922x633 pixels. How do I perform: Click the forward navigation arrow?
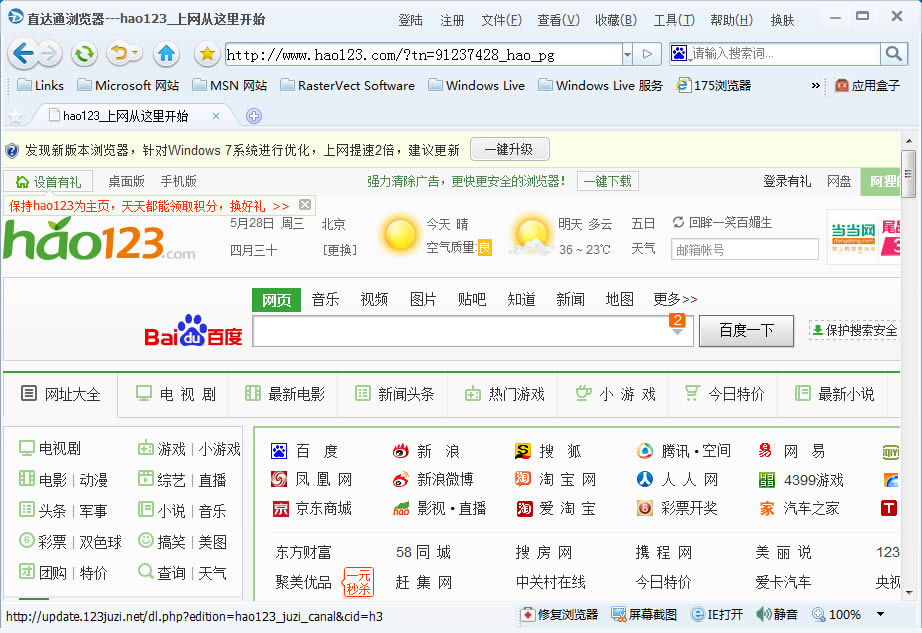(49, 54)
